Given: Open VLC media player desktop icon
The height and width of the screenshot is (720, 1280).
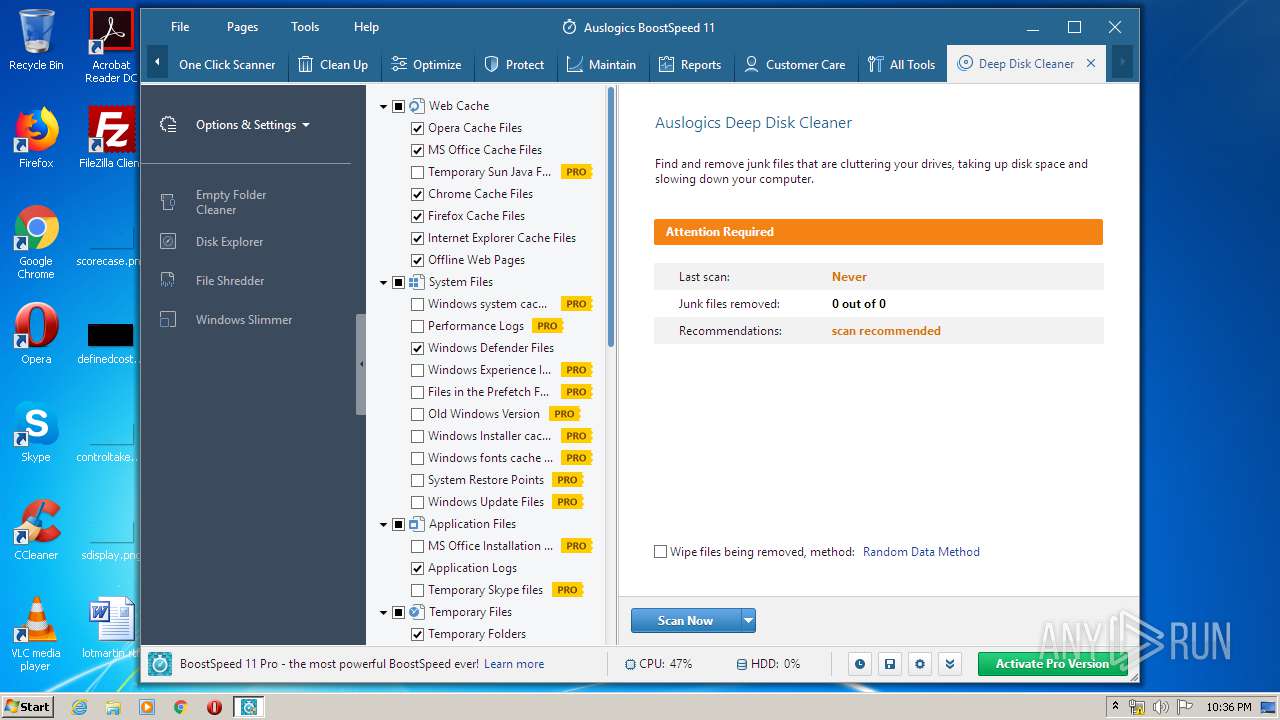Looking at the screenshot, I should pos(36,634).
